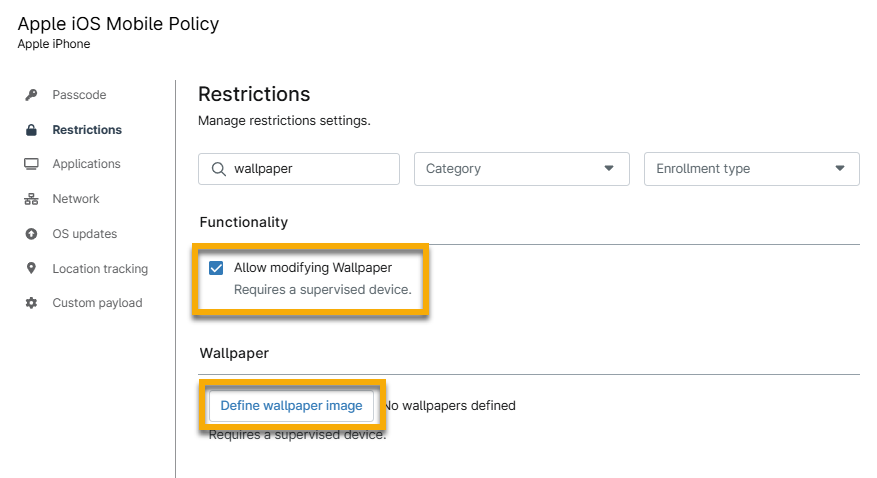Select the Network menu label

coord(76,199)
